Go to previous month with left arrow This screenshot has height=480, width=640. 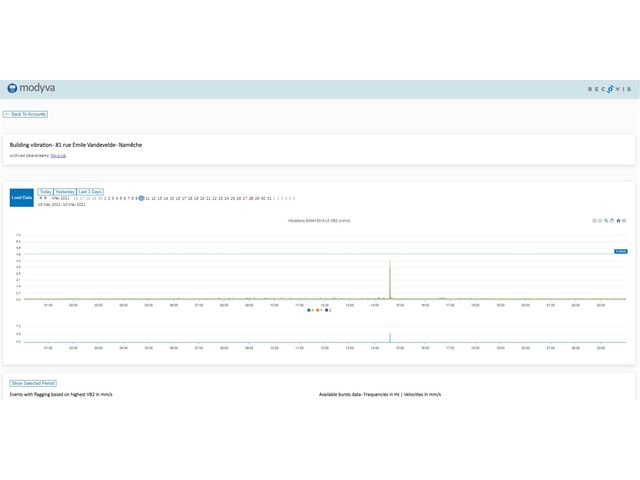coord(40,198)
